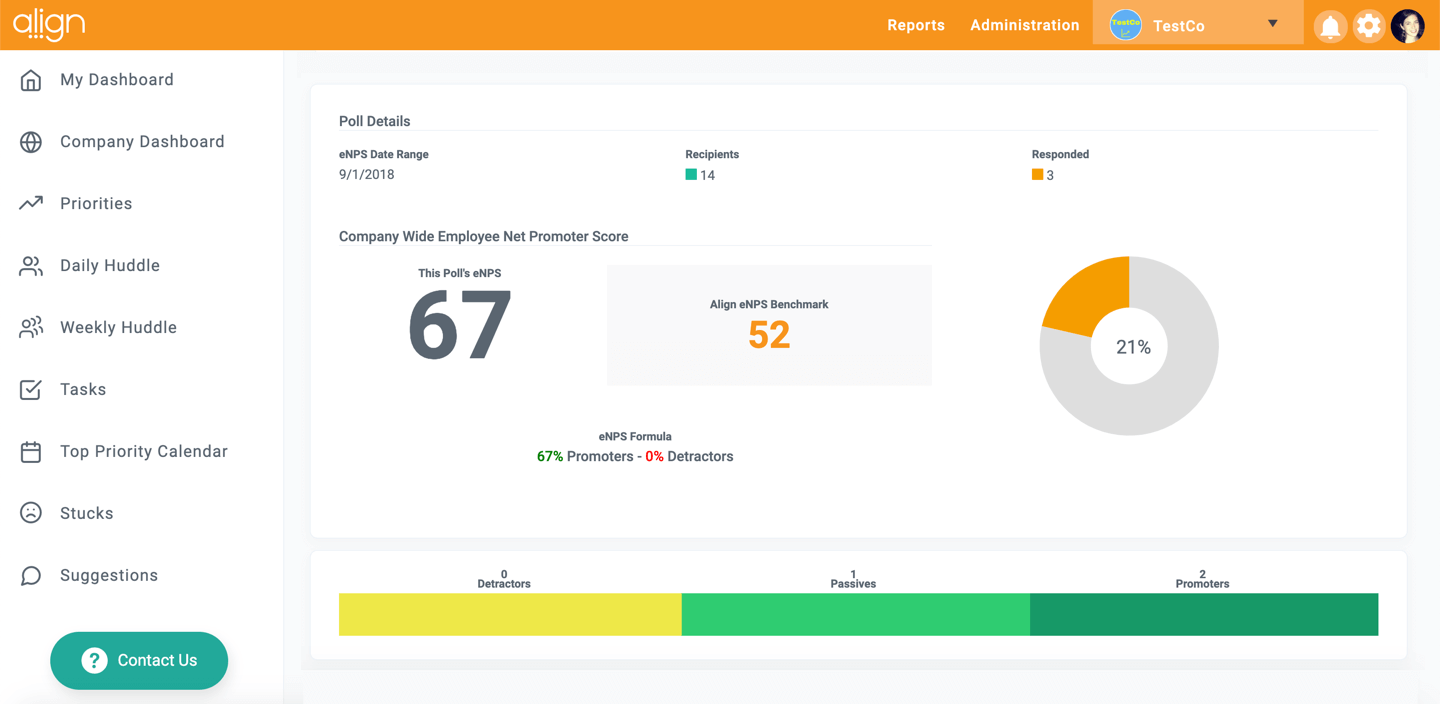
Task: Click the user profile avatar
Action: click(x=1408, y=26)
